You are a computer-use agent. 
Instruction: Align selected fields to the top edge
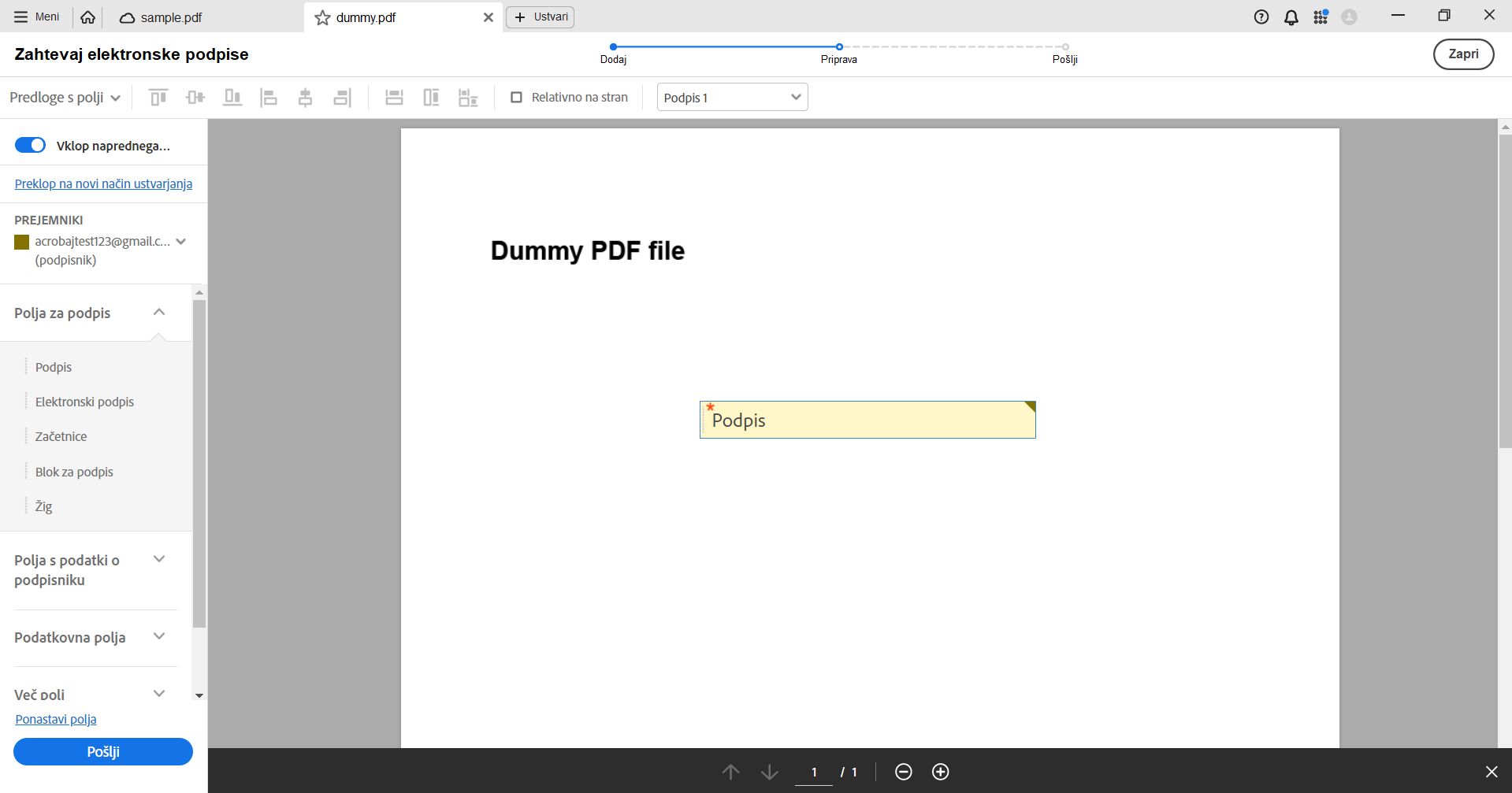point(158,98)
